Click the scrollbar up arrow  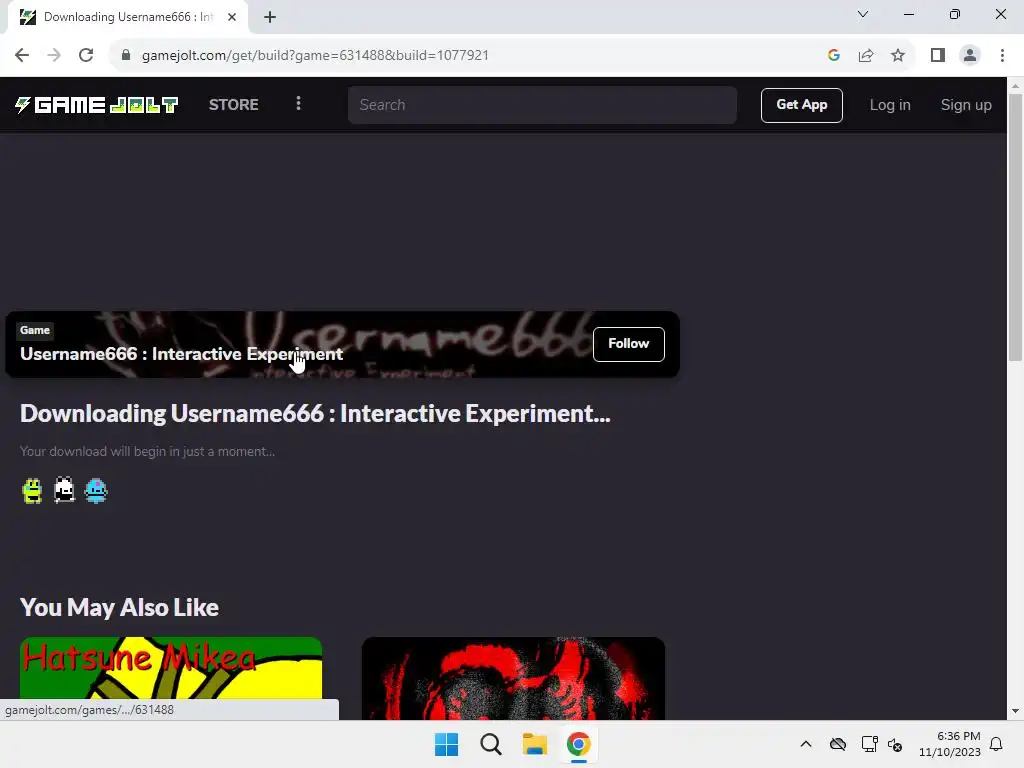1015,86
